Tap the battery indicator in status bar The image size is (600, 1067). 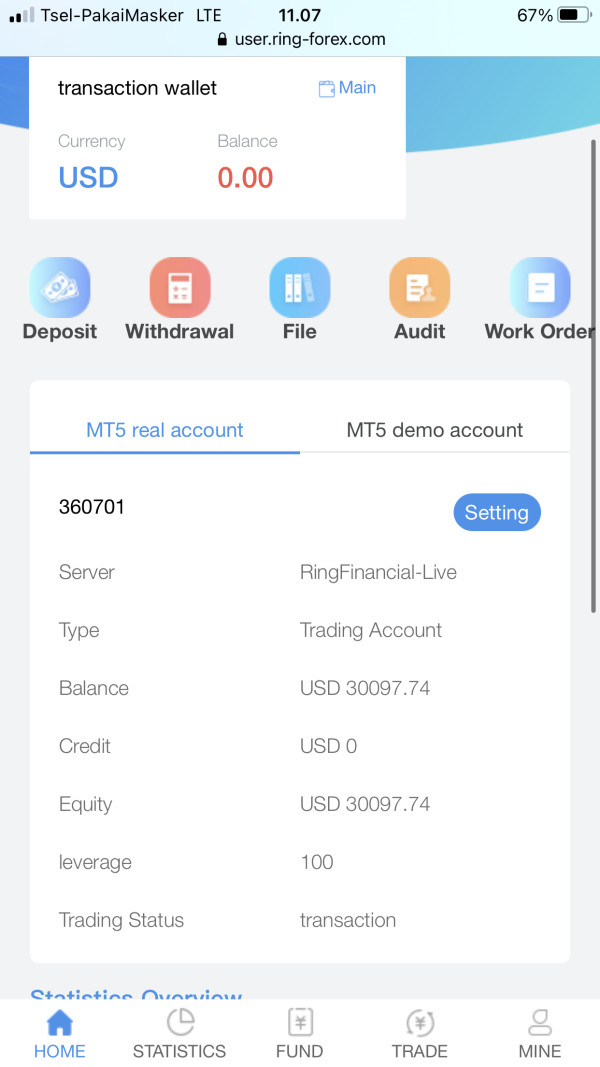[575, 15]
